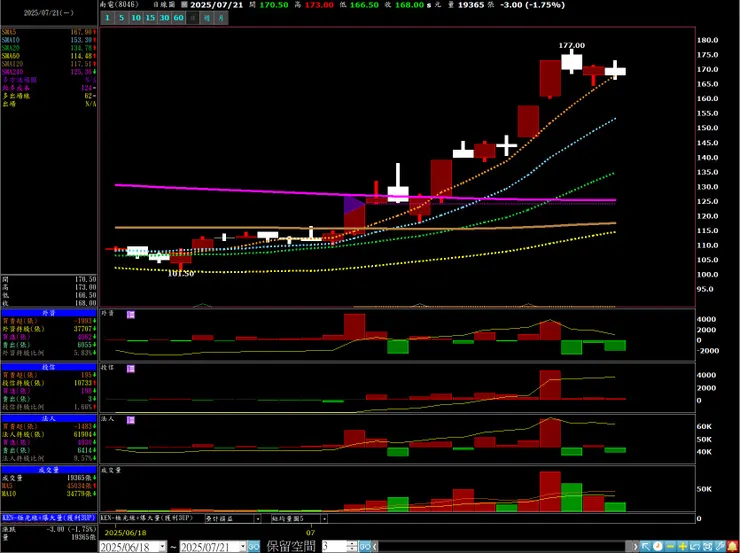The image size is (740, 553).
Task: Switch to the daily (日) chart button
Action: point(193,18)
